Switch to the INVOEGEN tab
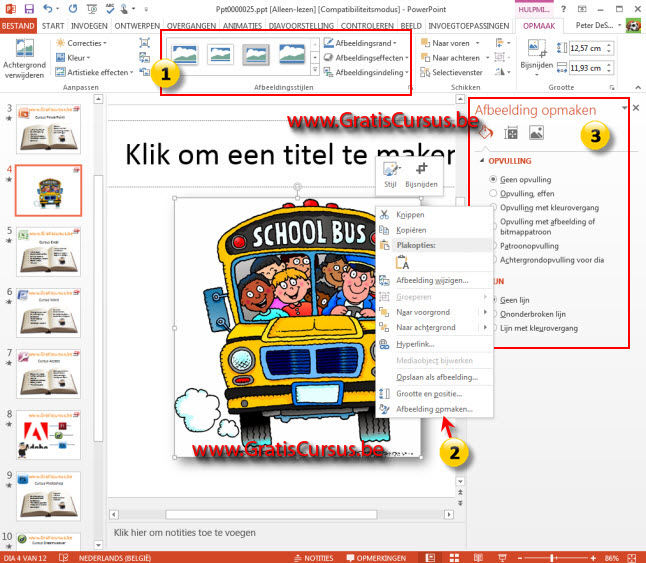Screen dimensions: 646x563 [x=89, y=26]
